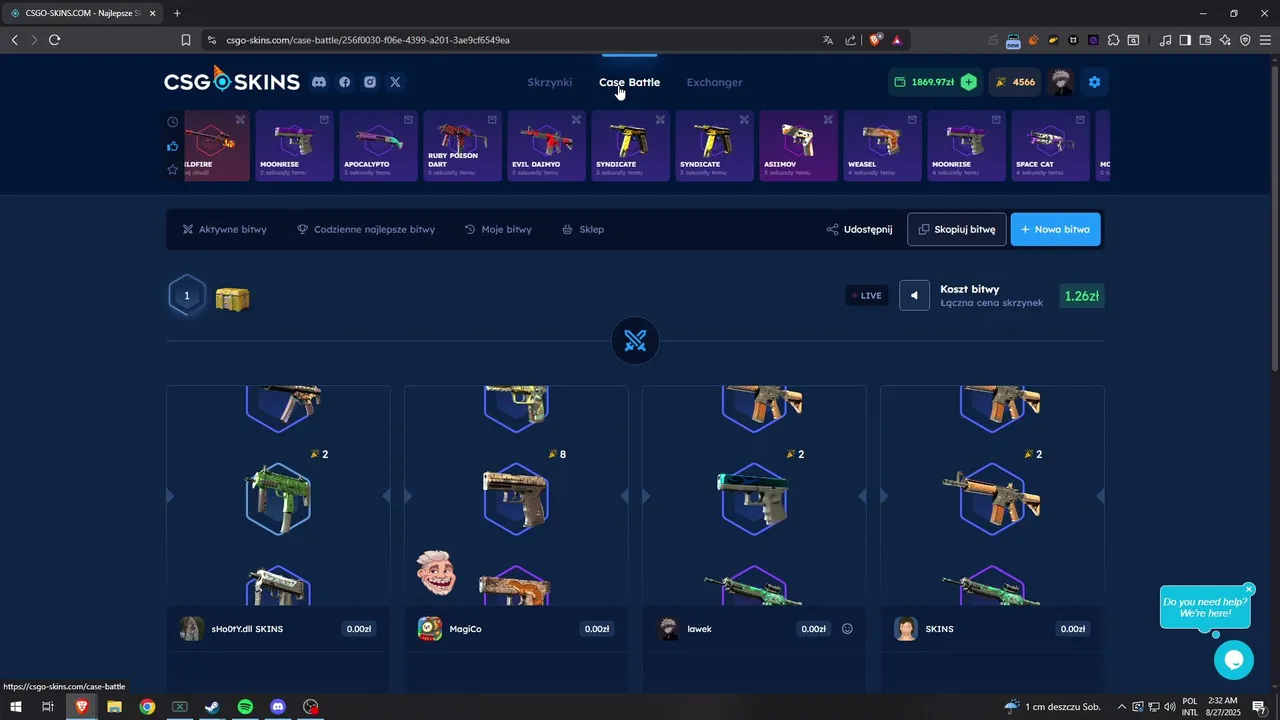This screenshot has width=1280, height=720.
Task: Open the user profile avatar
Action: 1061,82
